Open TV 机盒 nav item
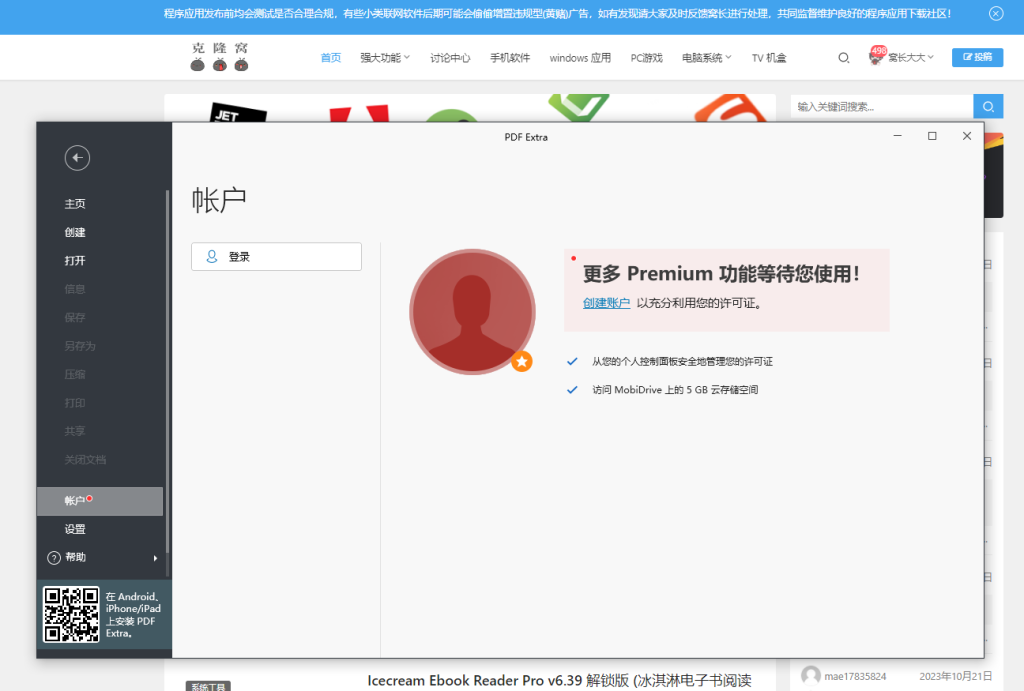Image resolution: width=1024 pixels, height=691 pixels. pyautogui.click(x=769, y=58)
